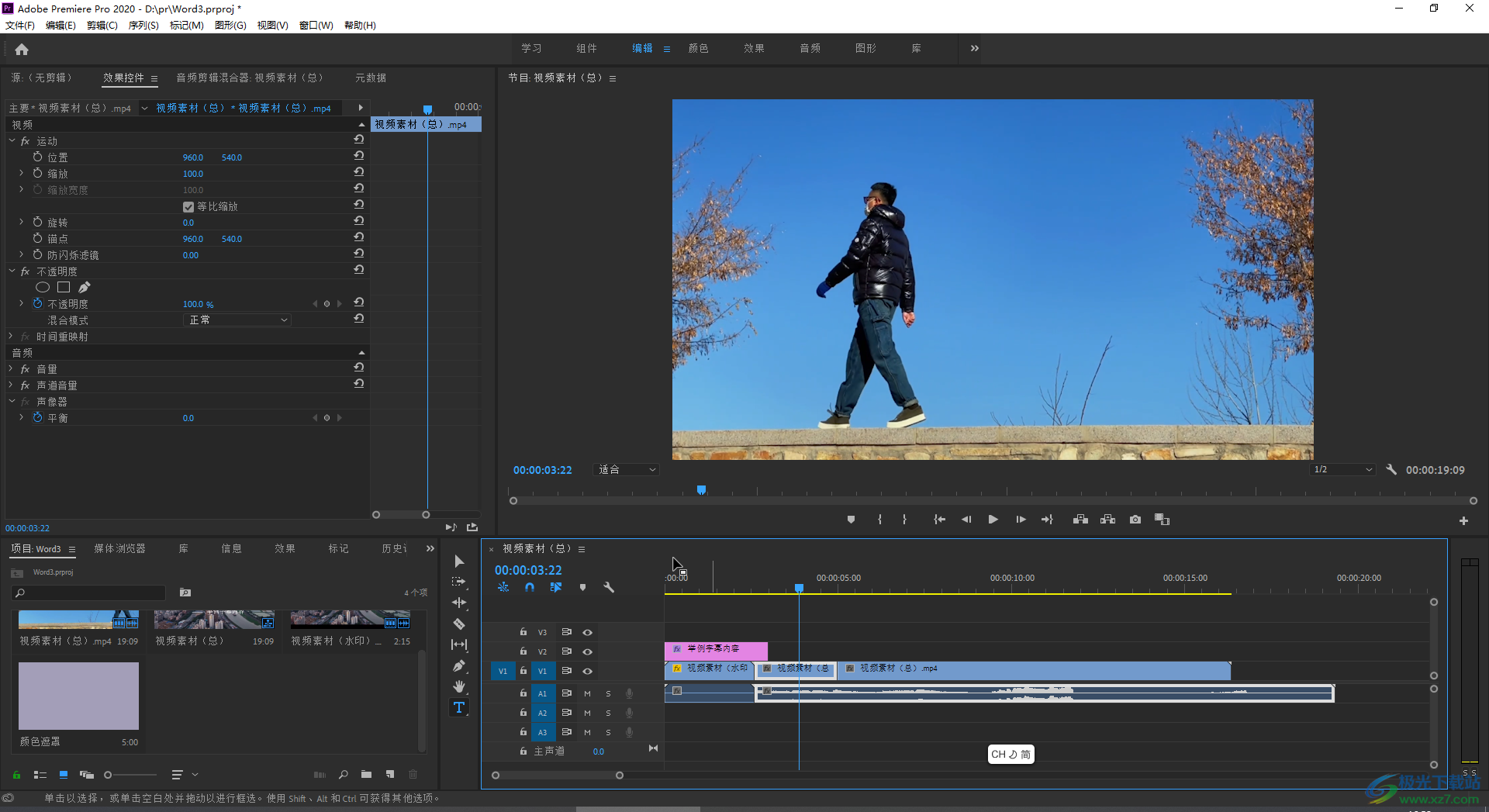The image size is (1489, 812).
Task: Reset the Position parameter
Action: [x=359, y=157]
